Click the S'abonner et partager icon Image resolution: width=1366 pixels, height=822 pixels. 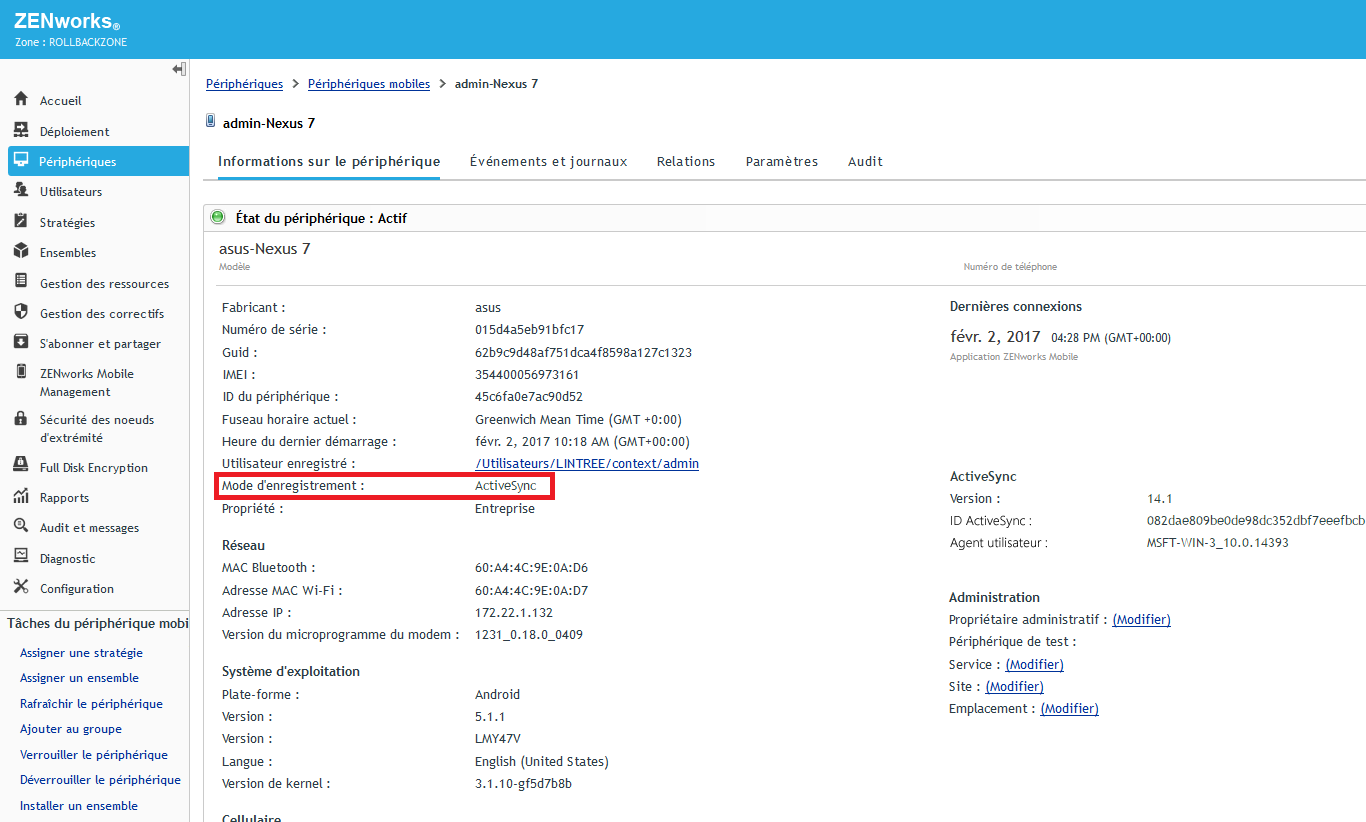[x=21, y=343]
